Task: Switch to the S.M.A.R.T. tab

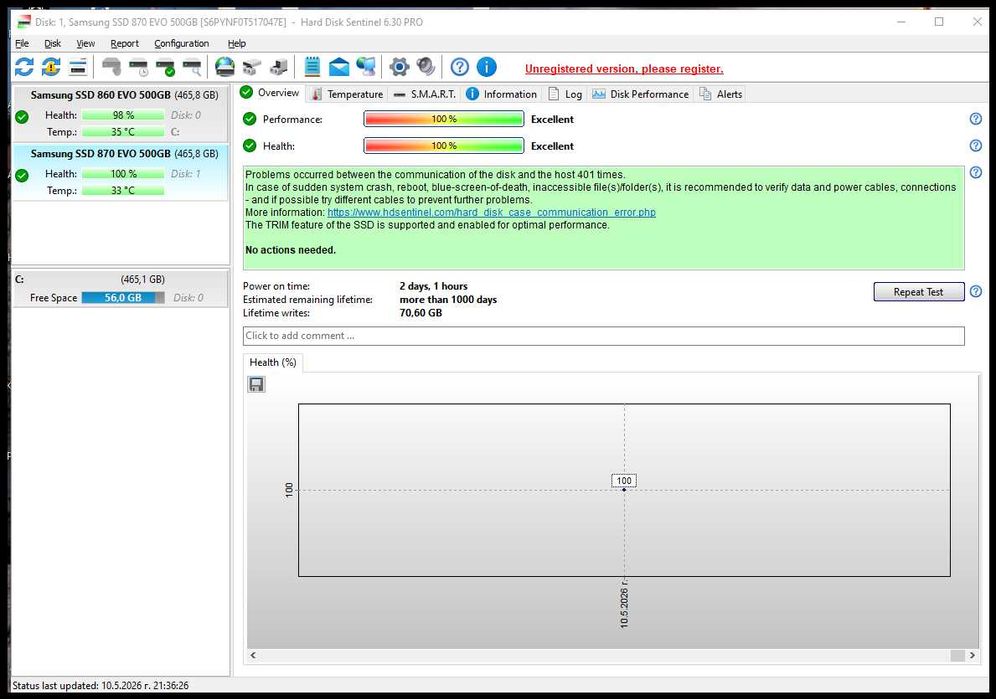Action: 424,94
